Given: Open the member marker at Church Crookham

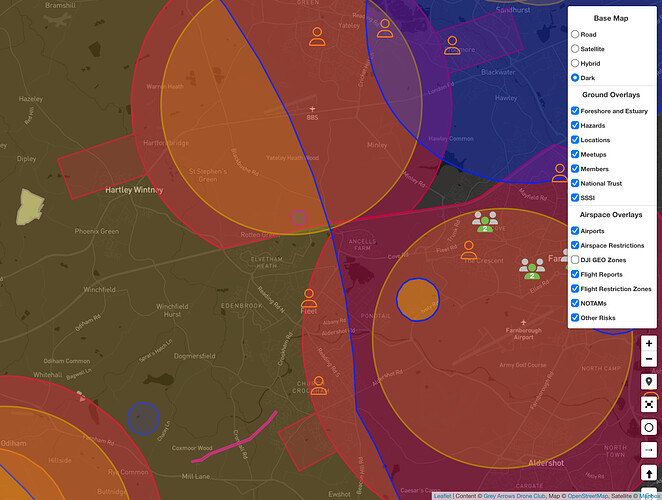Looking at the screenshot, I should pos(318,386).
